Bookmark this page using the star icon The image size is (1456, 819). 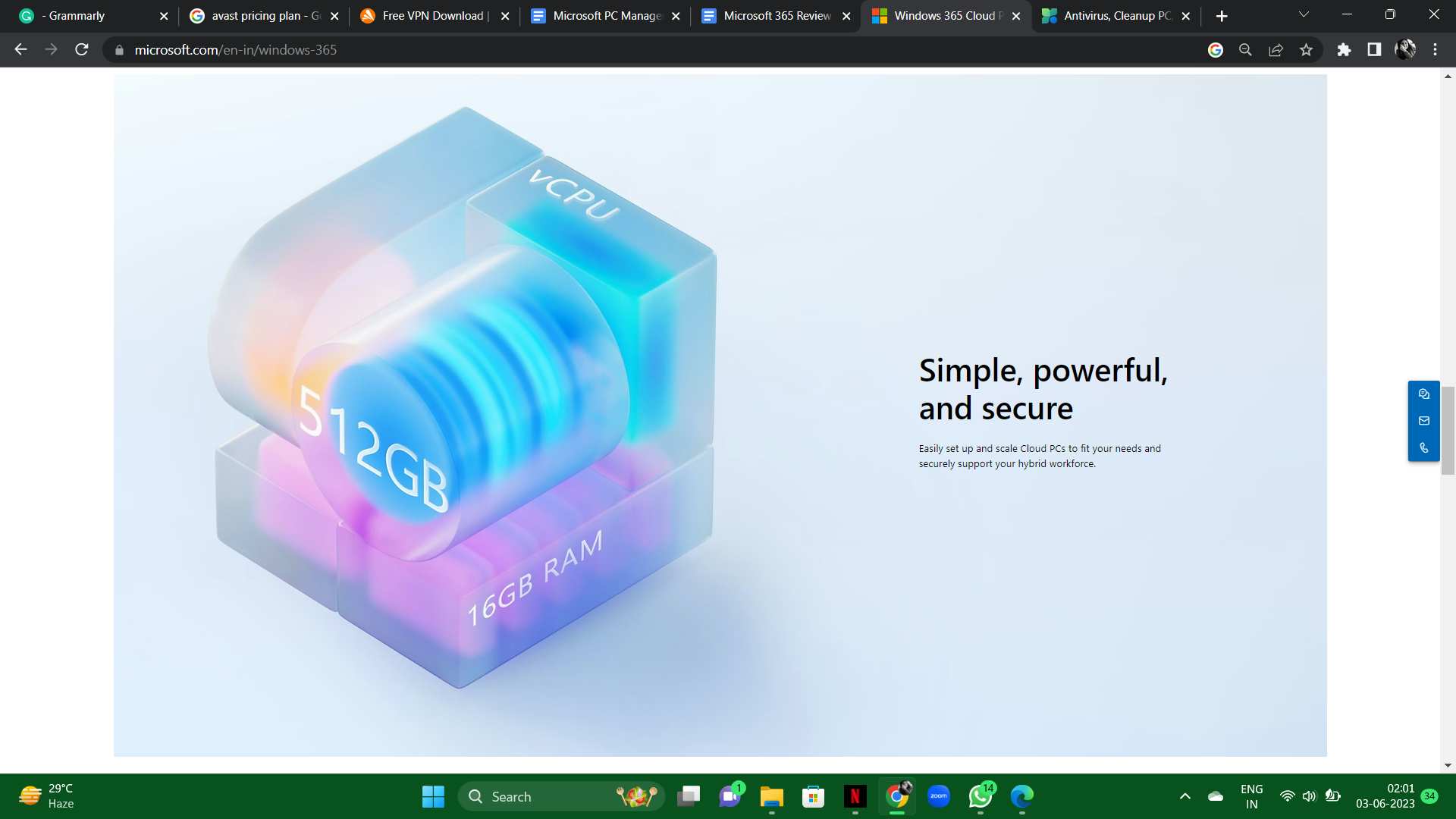1307,49
